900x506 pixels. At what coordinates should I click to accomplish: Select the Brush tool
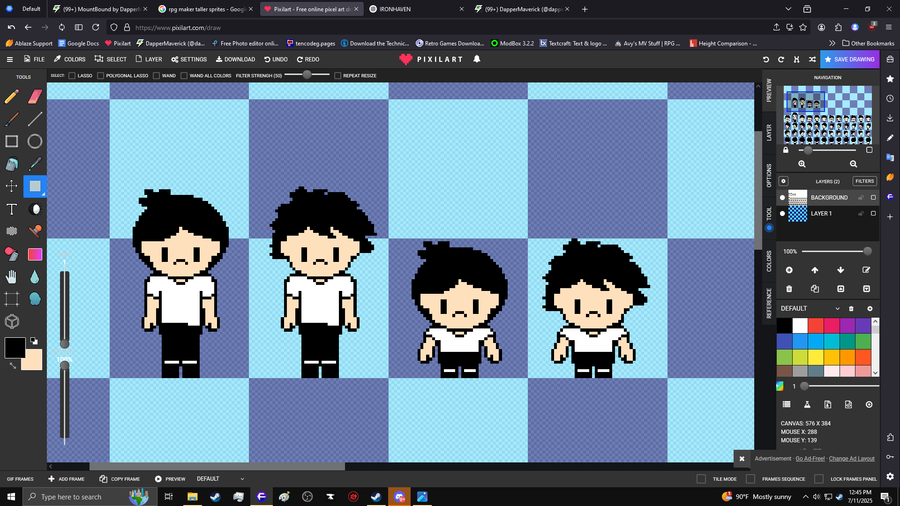11,119
